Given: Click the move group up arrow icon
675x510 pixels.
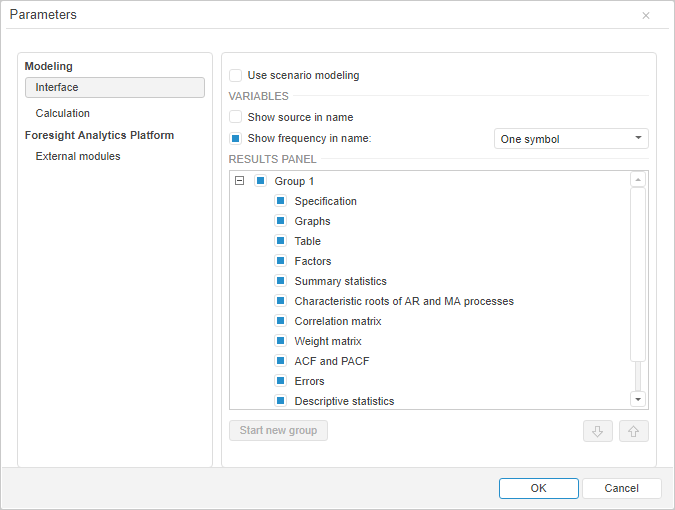Looking at the screenshot, I should coord(634,431).
